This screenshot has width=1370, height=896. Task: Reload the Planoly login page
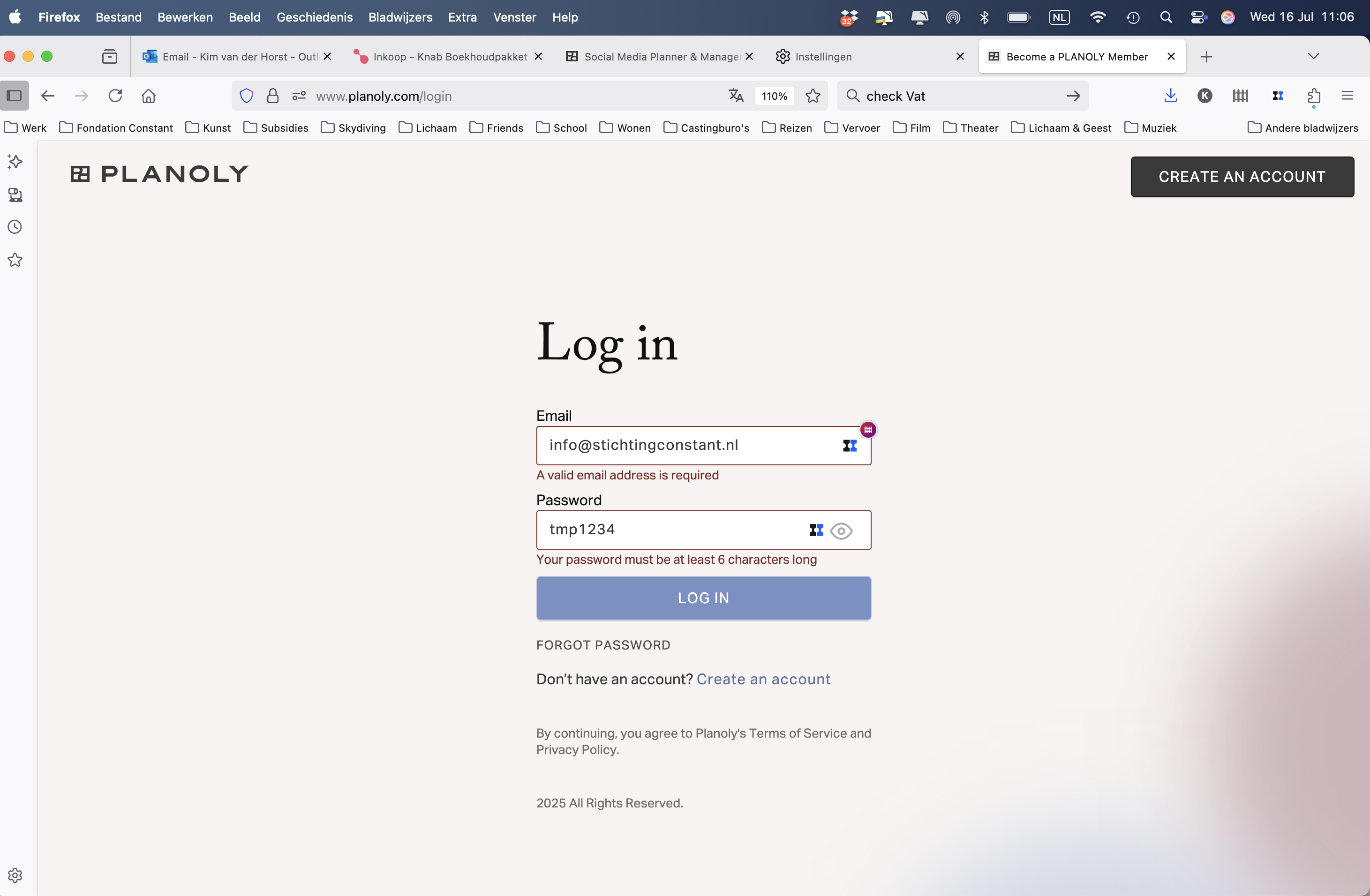[115, 96]
